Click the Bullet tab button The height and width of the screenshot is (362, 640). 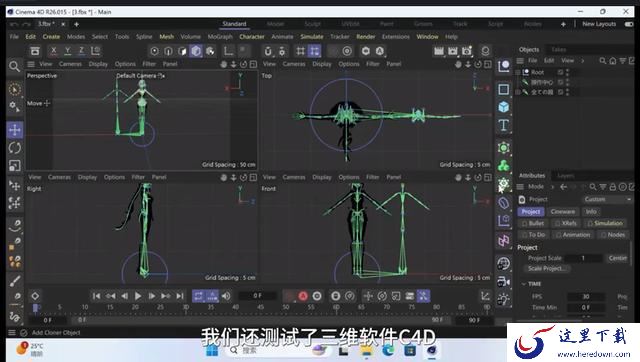(533, 223)
